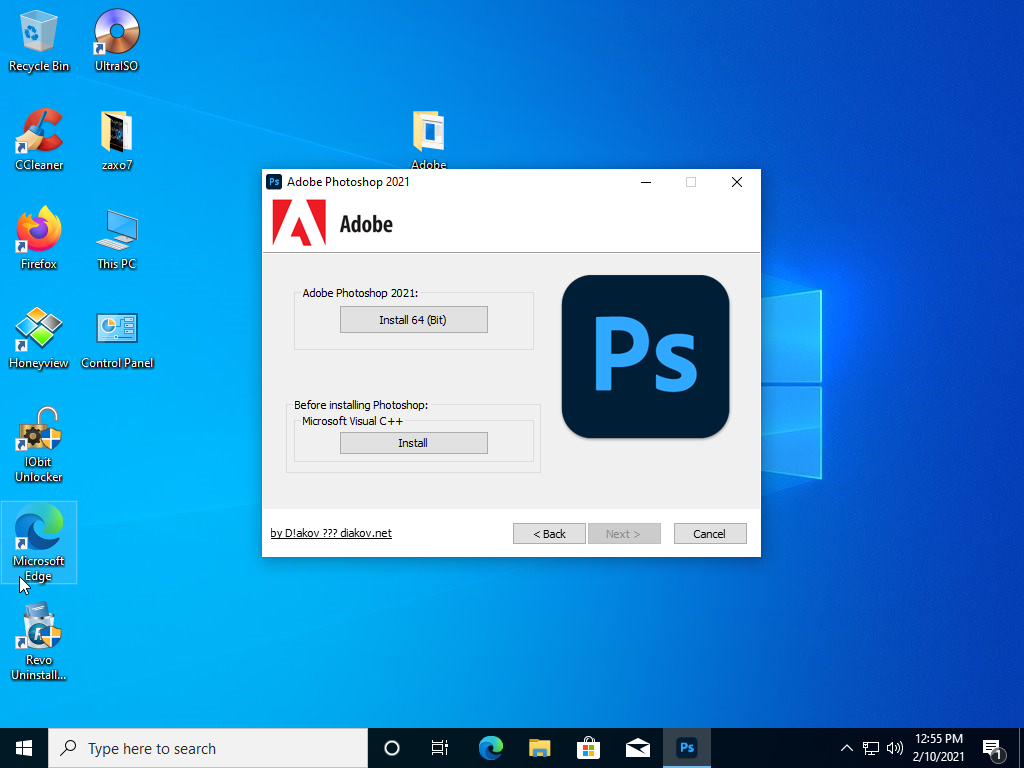Select the Firefox desktop shortcut

pos(39,238)
